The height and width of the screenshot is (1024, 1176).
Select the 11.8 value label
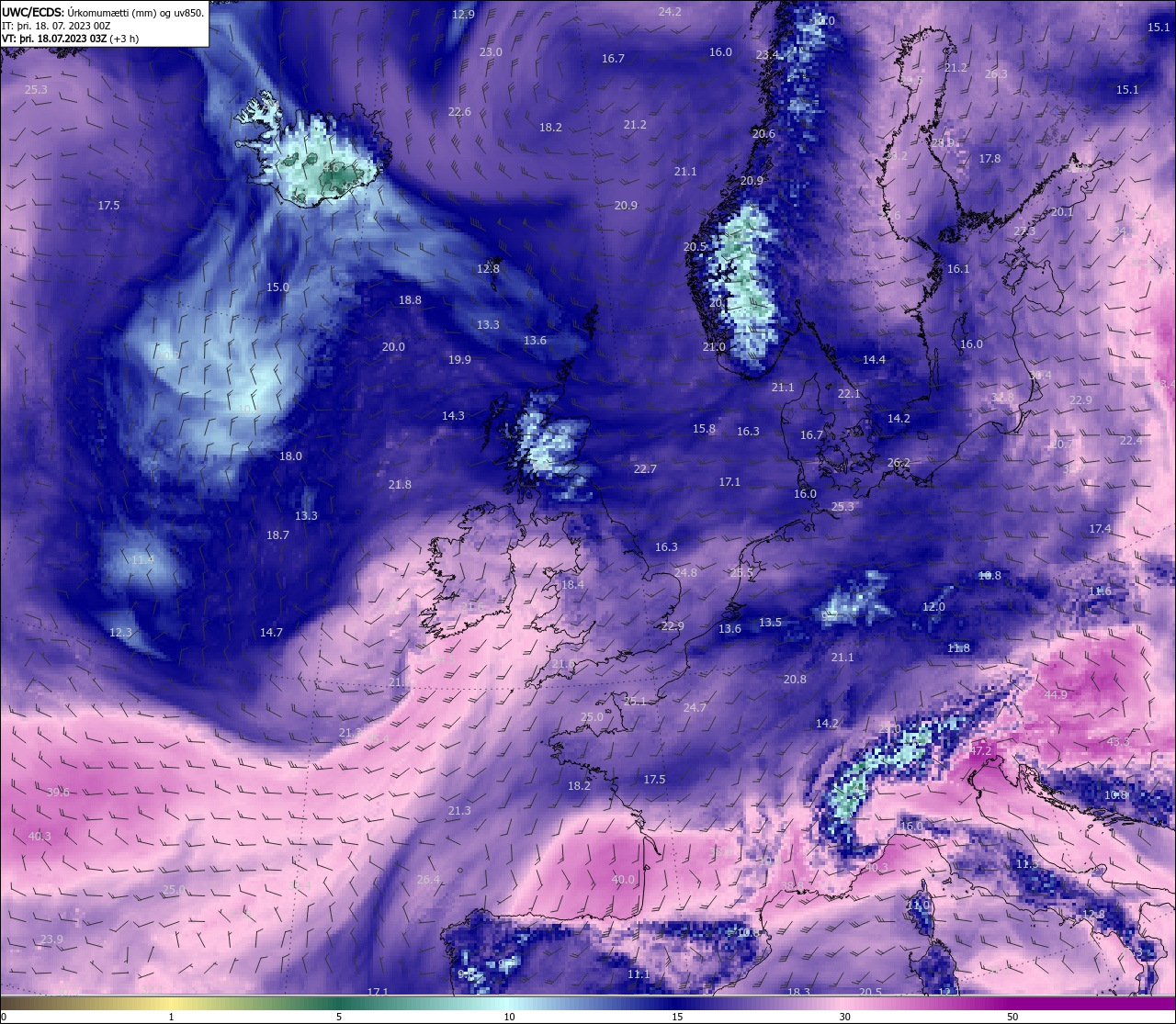[958, 648]
